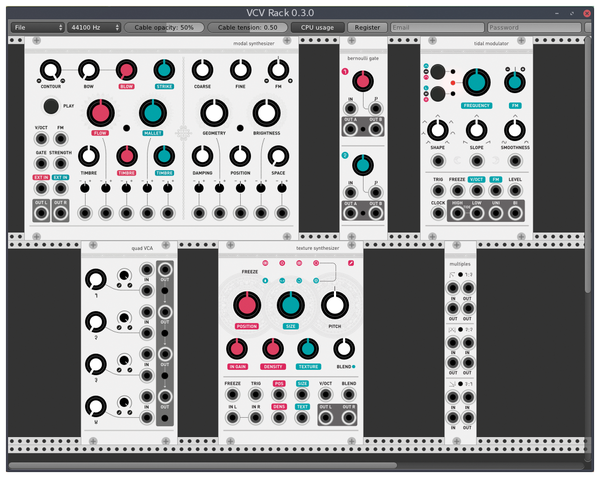This screenshot has height=478, width=600.
Task: Adjust the Cable opacity slider
Action: click(x=164, y=28)
